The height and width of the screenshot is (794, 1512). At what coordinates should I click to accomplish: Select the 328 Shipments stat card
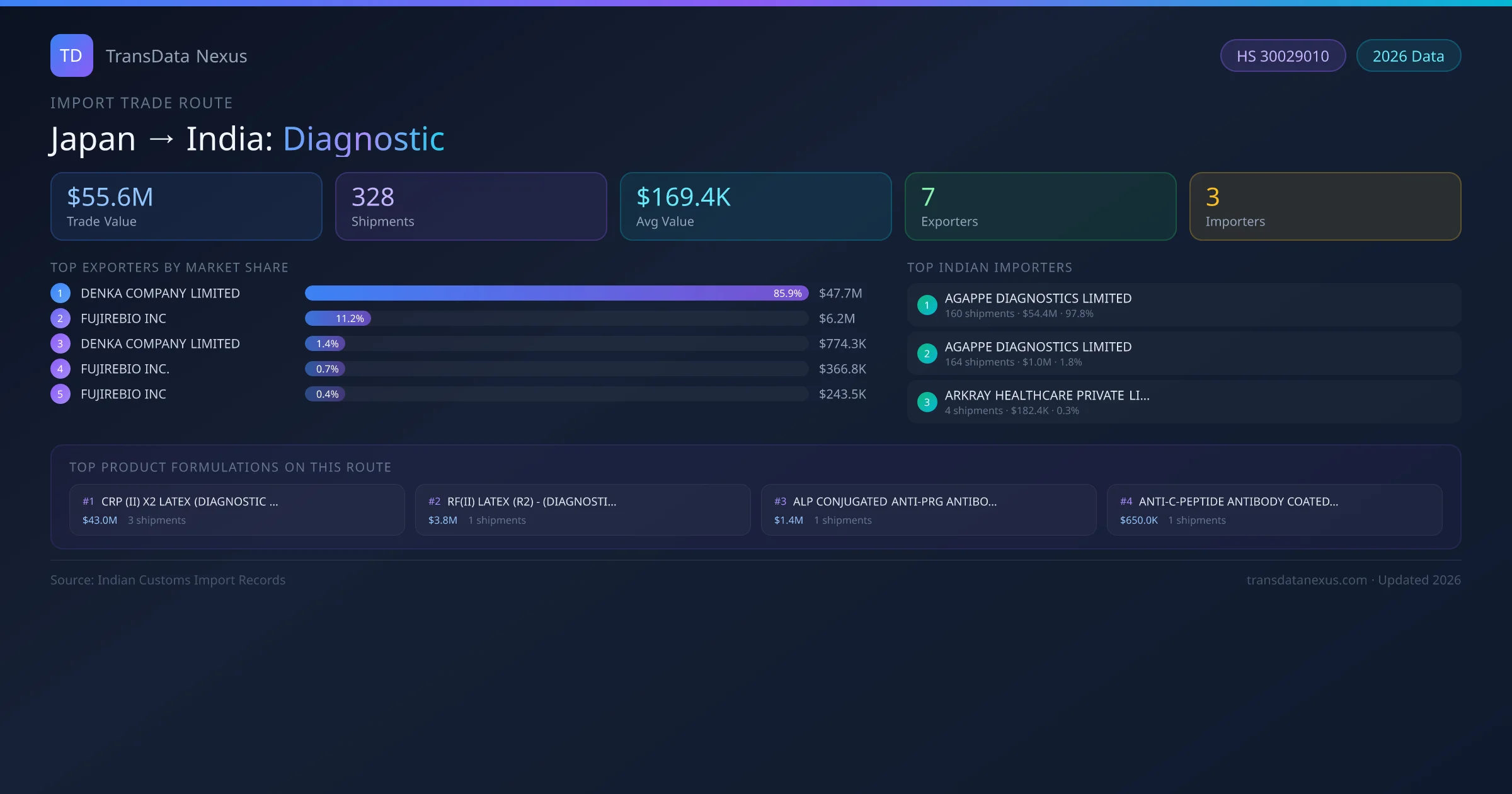click(x=471, y=206)
